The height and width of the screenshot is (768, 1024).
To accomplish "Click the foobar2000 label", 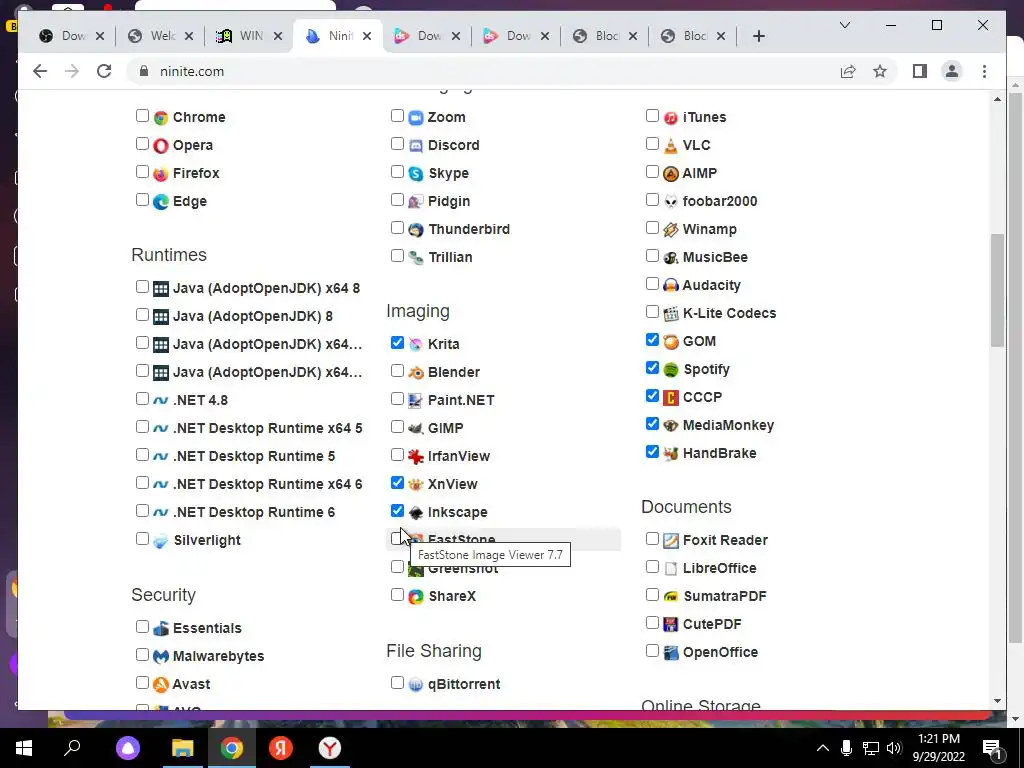I will [720, 202].
